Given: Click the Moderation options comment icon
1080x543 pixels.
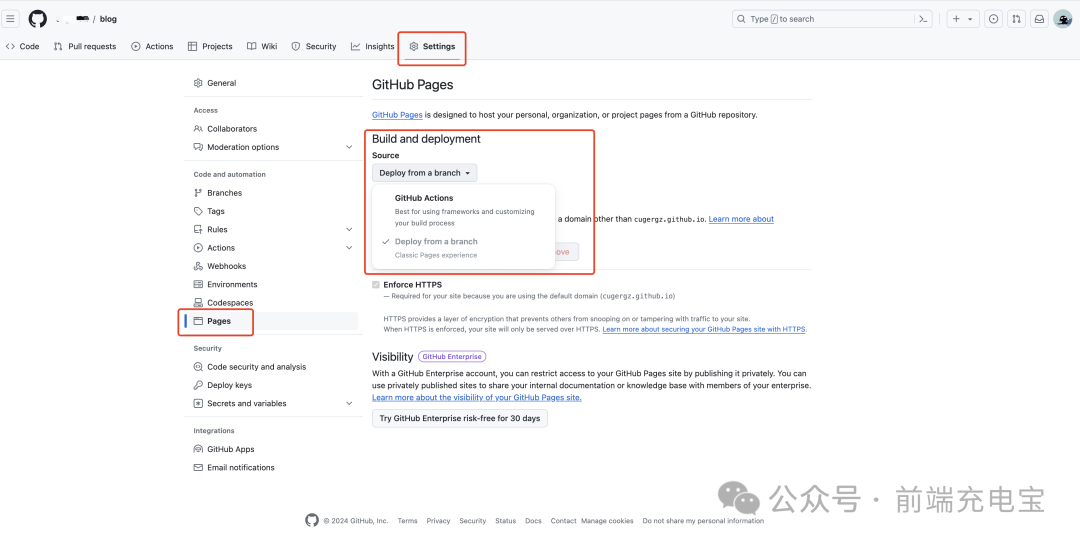Looking at the screenshot, I should pos(198,147).
